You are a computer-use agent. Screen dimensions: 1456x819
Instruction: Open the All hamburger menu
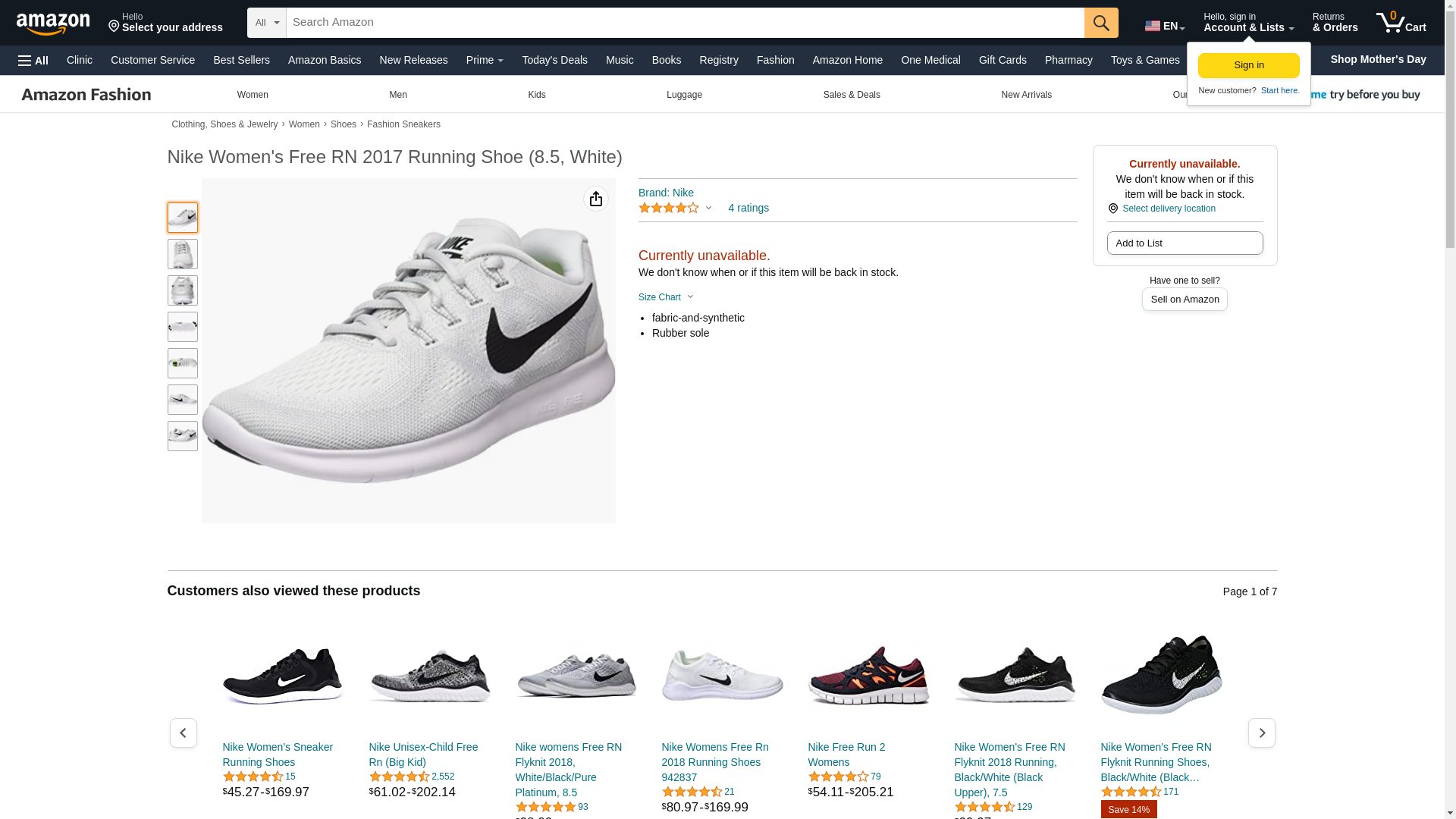33,60
